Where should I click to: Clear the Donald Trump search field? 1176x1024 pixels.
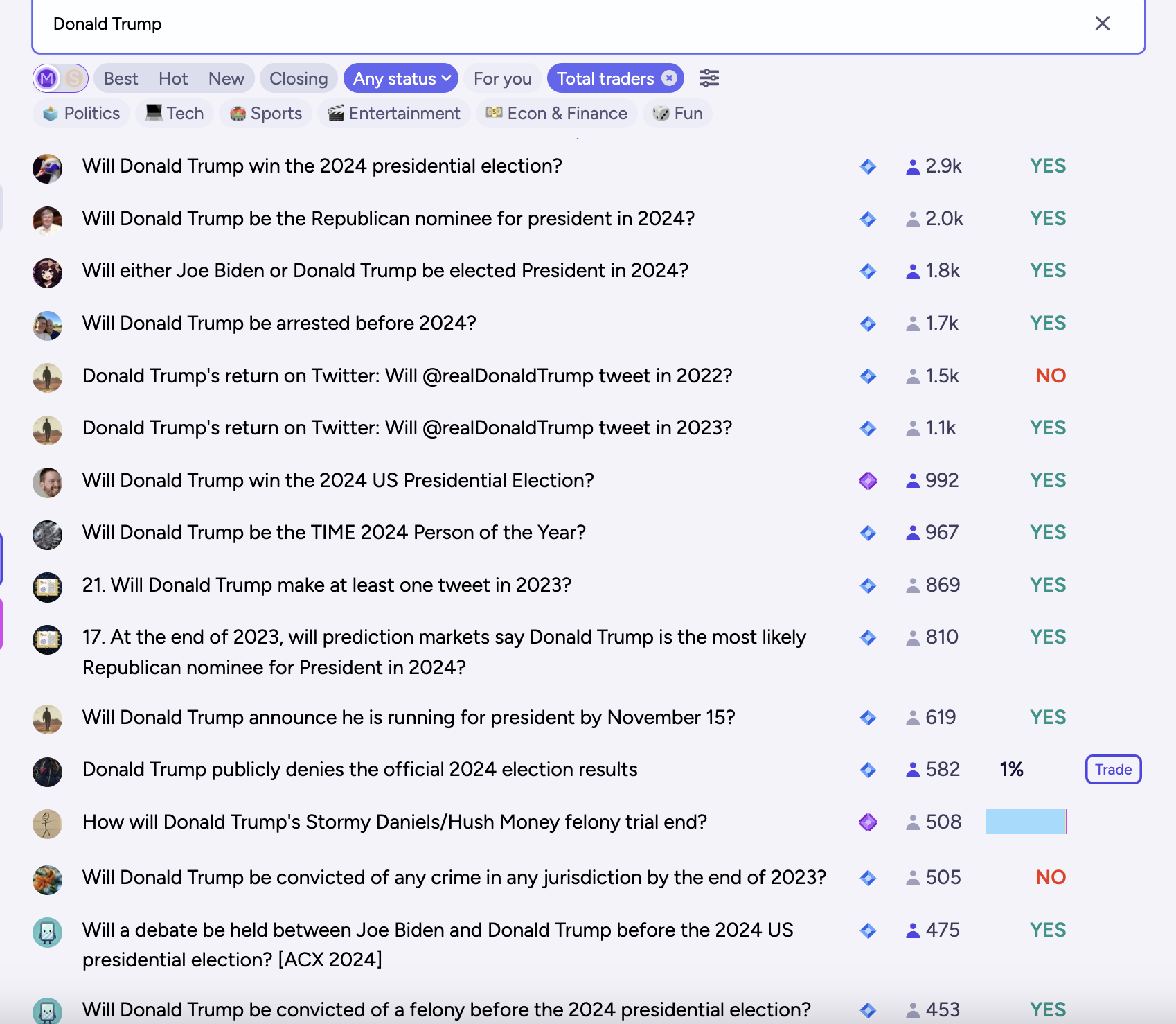pyautogui.click(x=1102, y=24)
